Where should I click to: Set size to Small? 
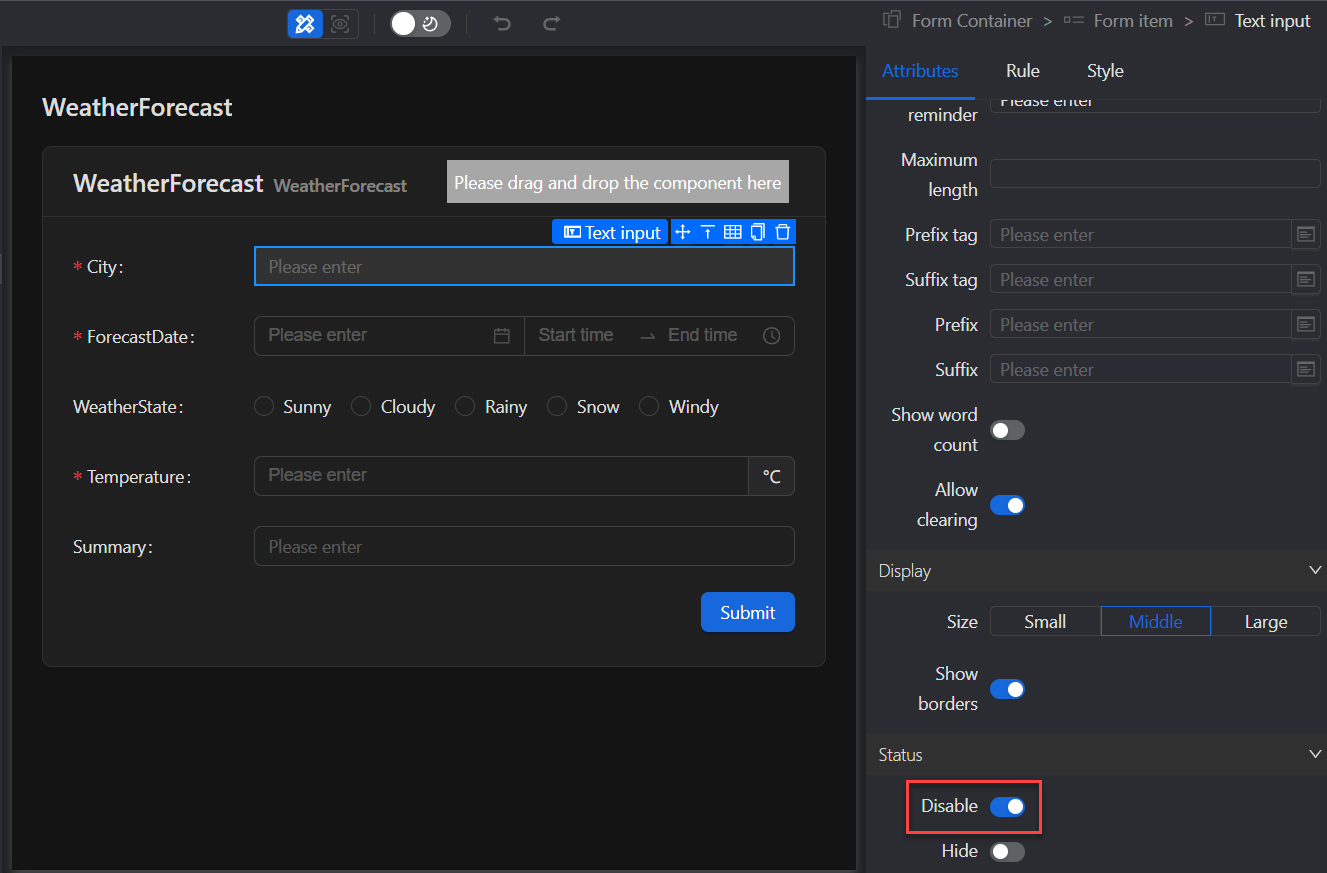pos(1045,621)
